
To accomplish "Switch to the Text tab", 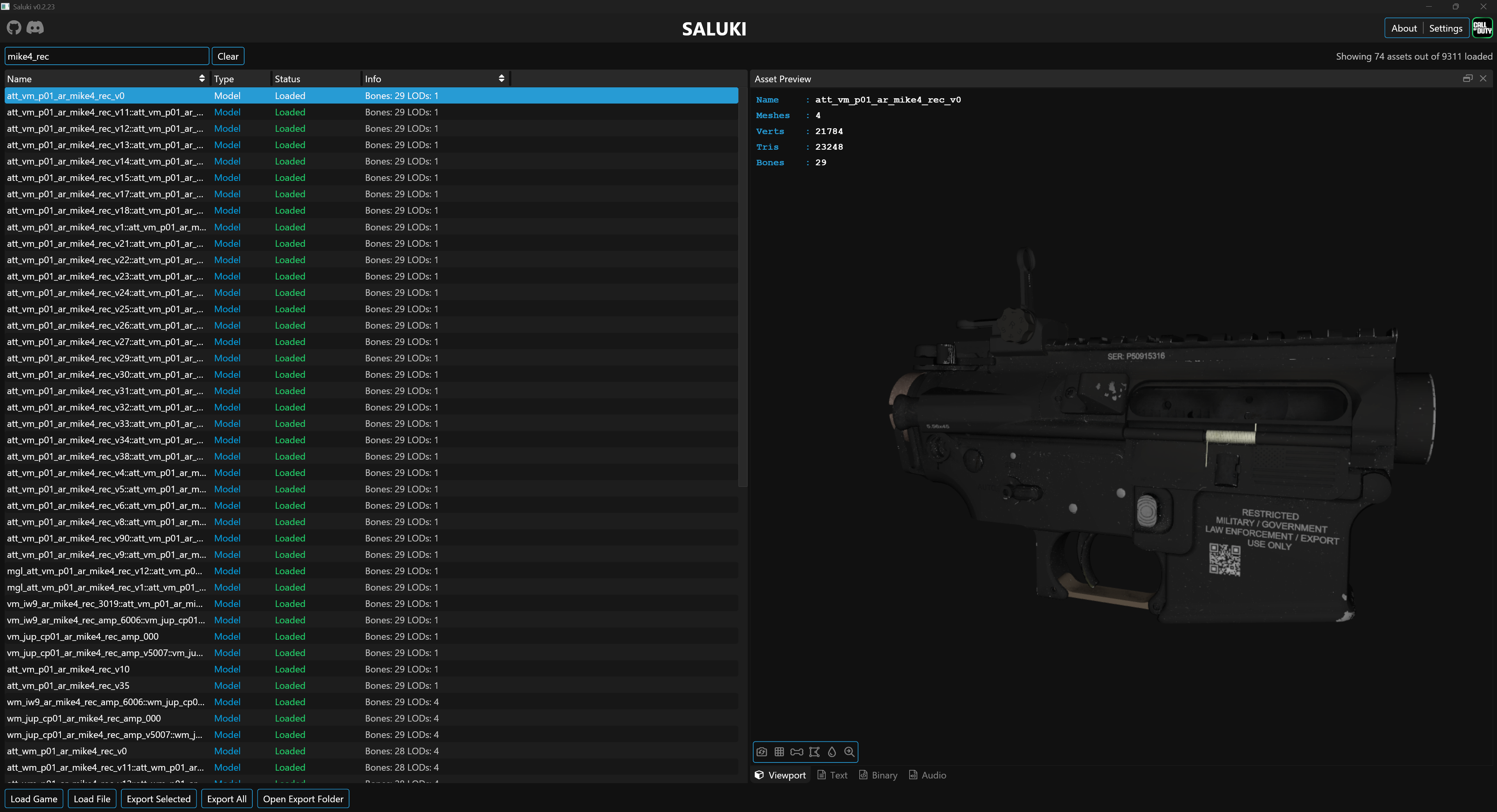I will pos(832,775).
